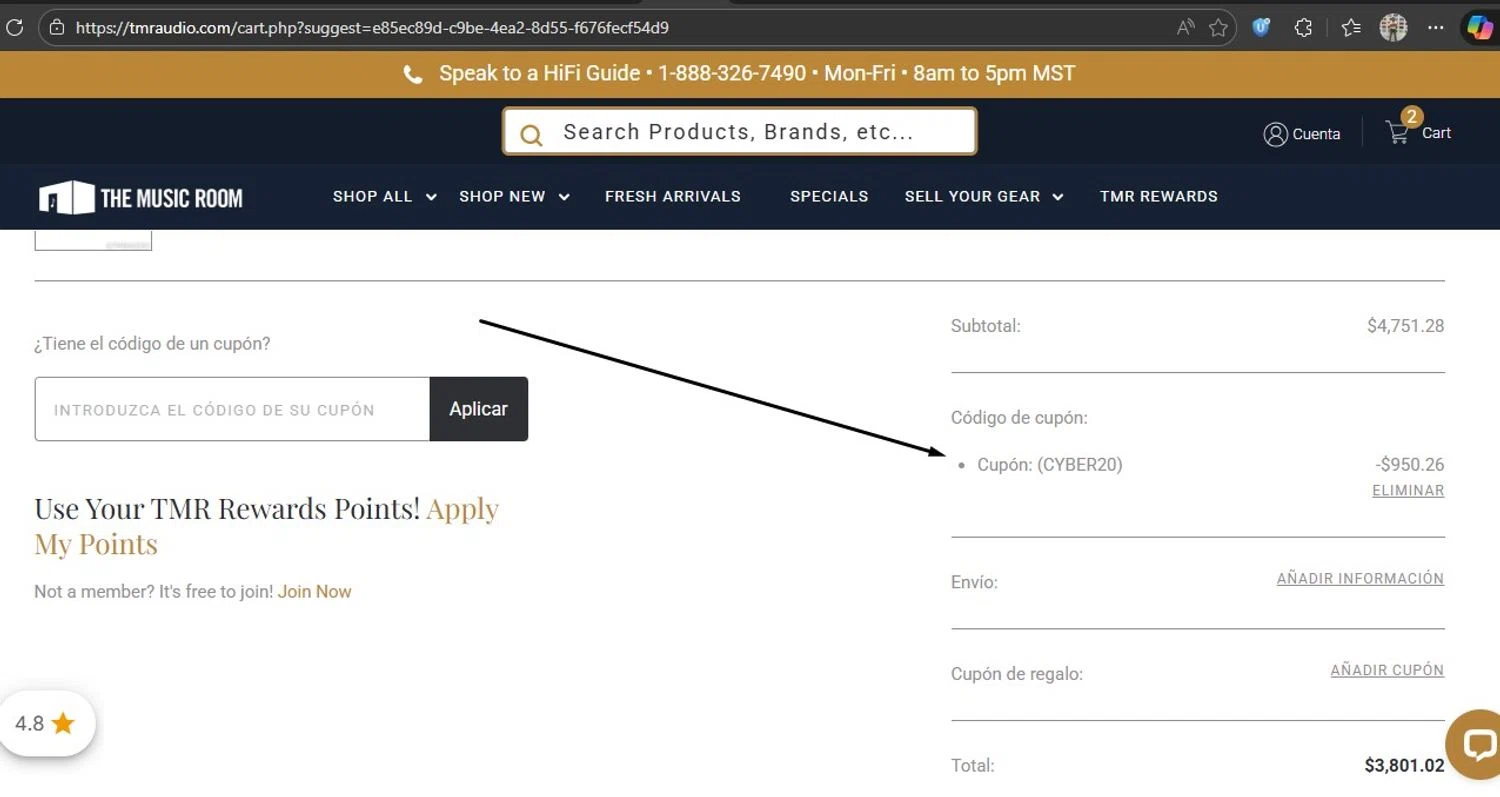Click the Join Now link
The image size is (1500, 797).
click(315, 592)
